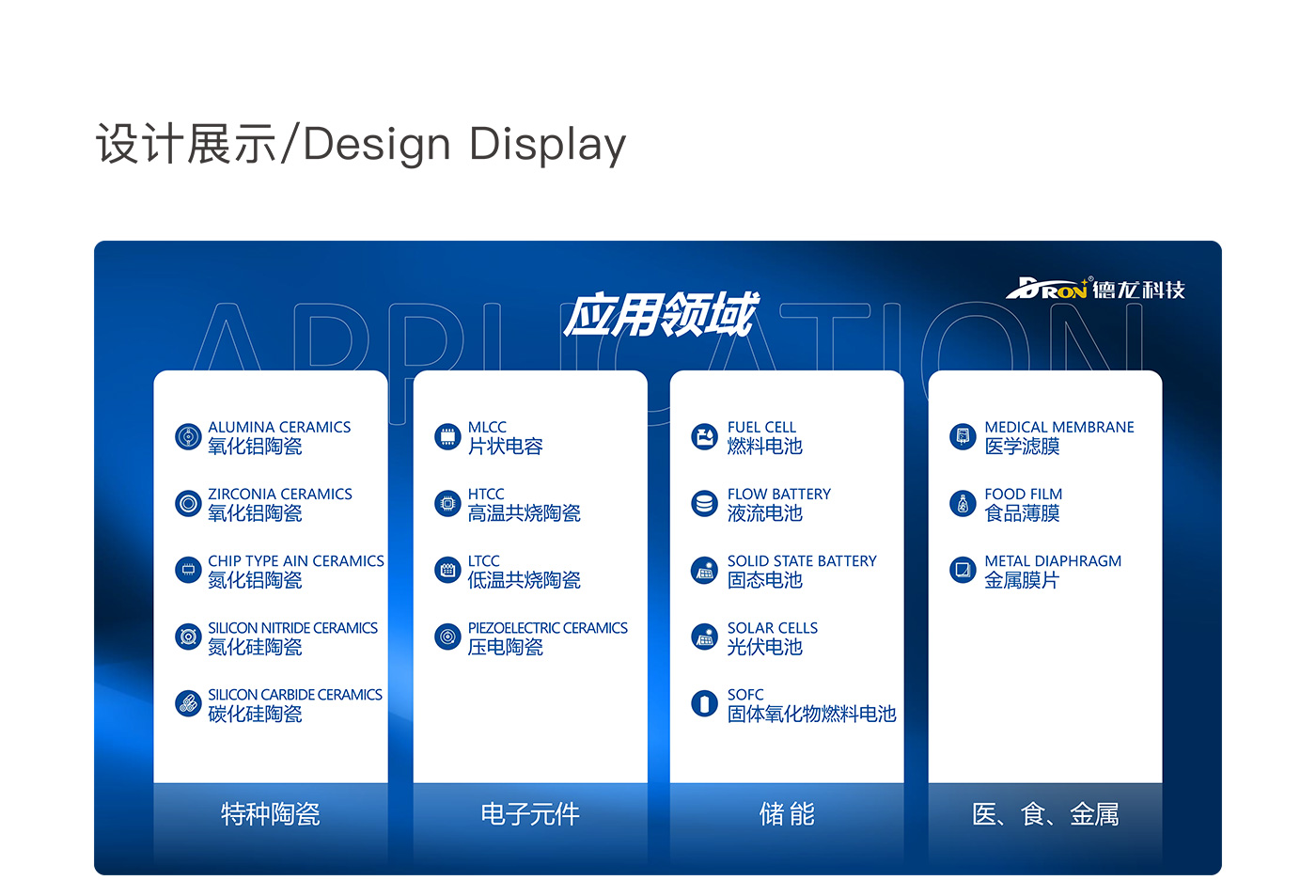Click the Zirconia Ceramics icon
Screen dimensions: 1316x896
pos(188,504)
